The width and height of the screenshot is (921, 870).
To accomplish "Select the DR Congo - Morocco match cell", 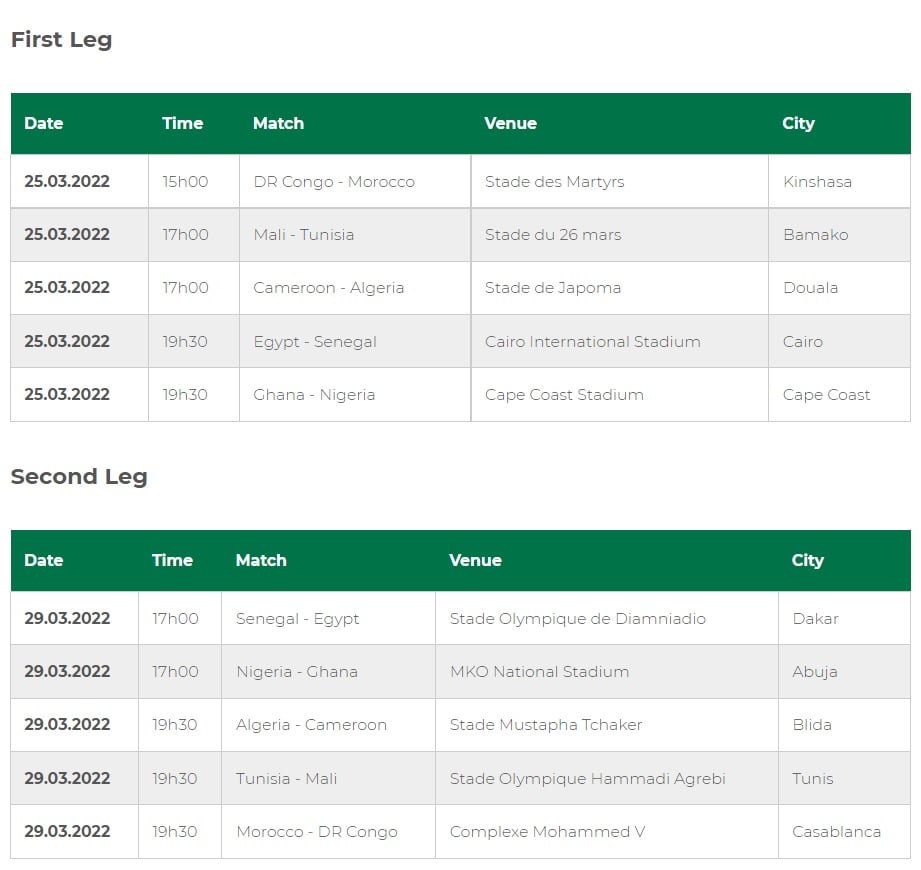I will [x=355, y=182].
